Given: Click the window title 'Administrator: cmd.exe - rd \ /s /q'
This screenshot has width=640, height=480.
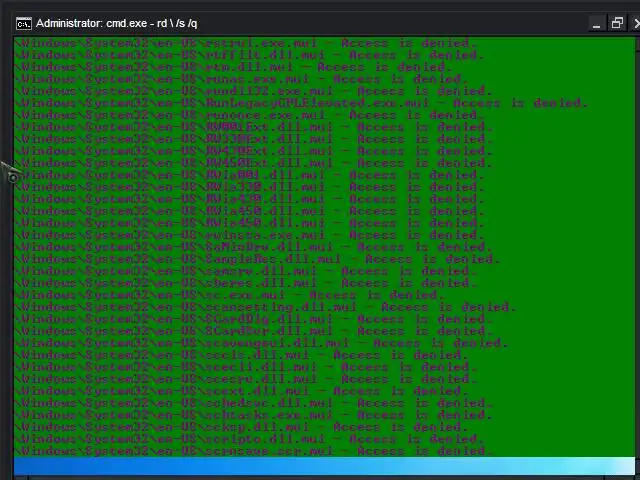Looking at the screenshot, I should click(116, 23).
